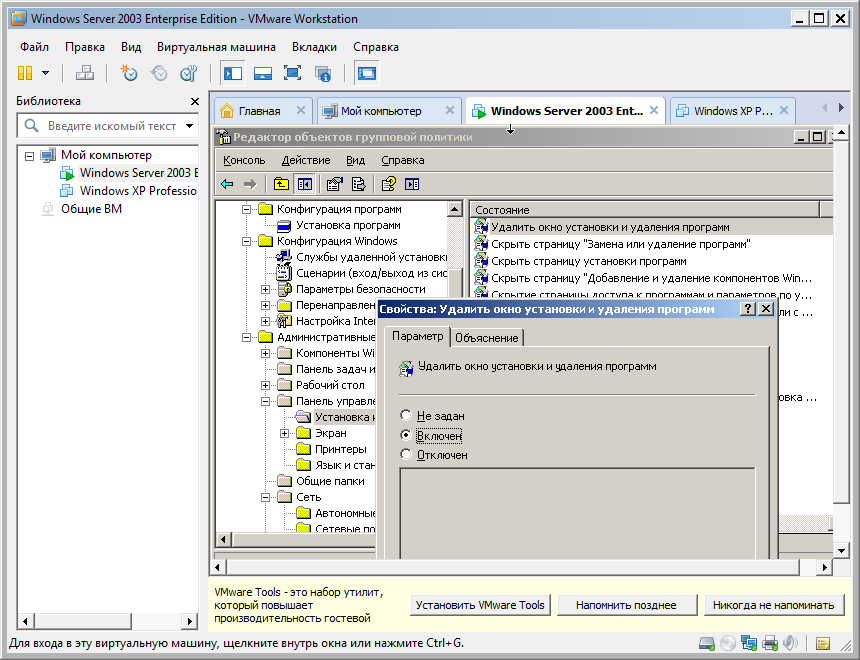Open the power options dropdown arrow next to pause

[x=46, y=73]
